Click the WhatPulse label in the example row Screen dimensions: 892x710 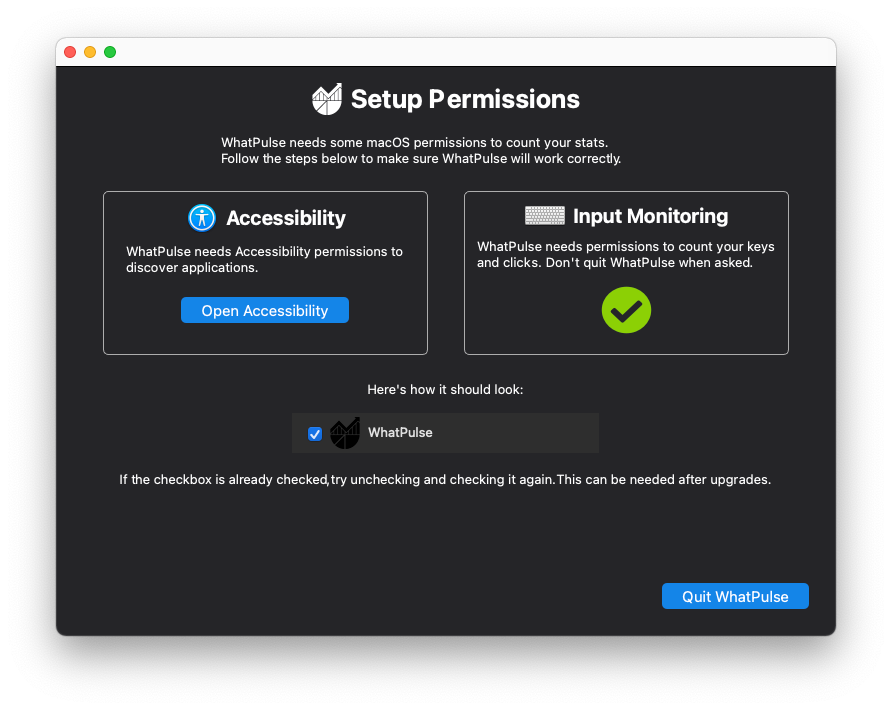tap(400, 433)
